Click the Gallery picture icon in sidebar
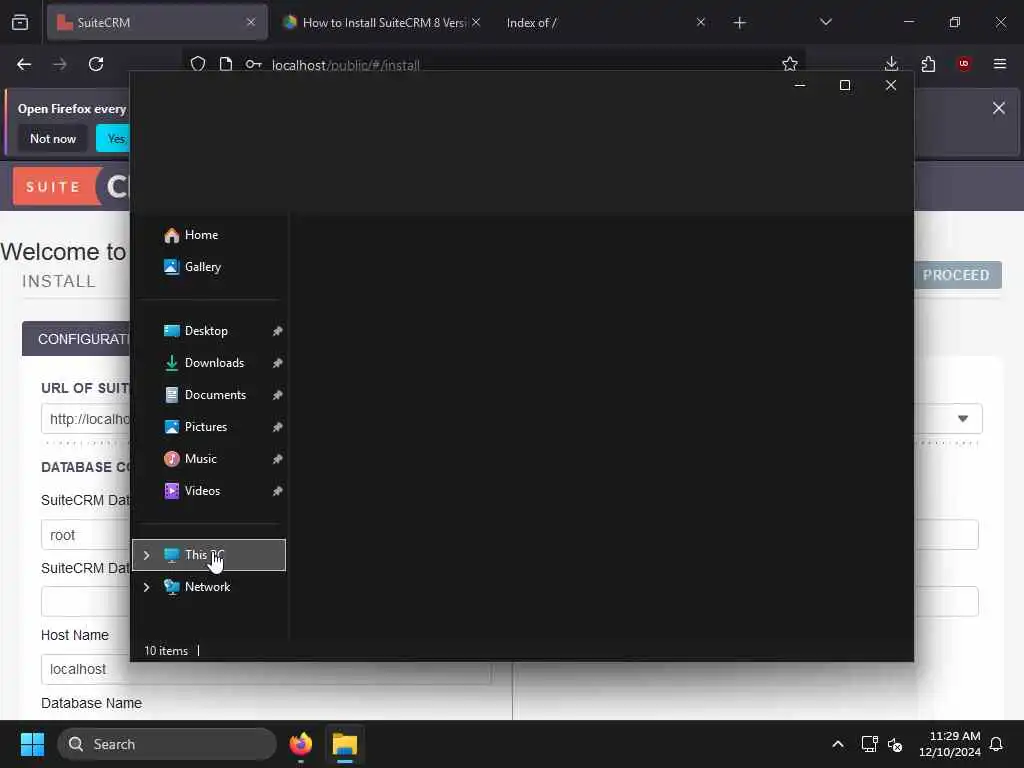 [172, 267]
